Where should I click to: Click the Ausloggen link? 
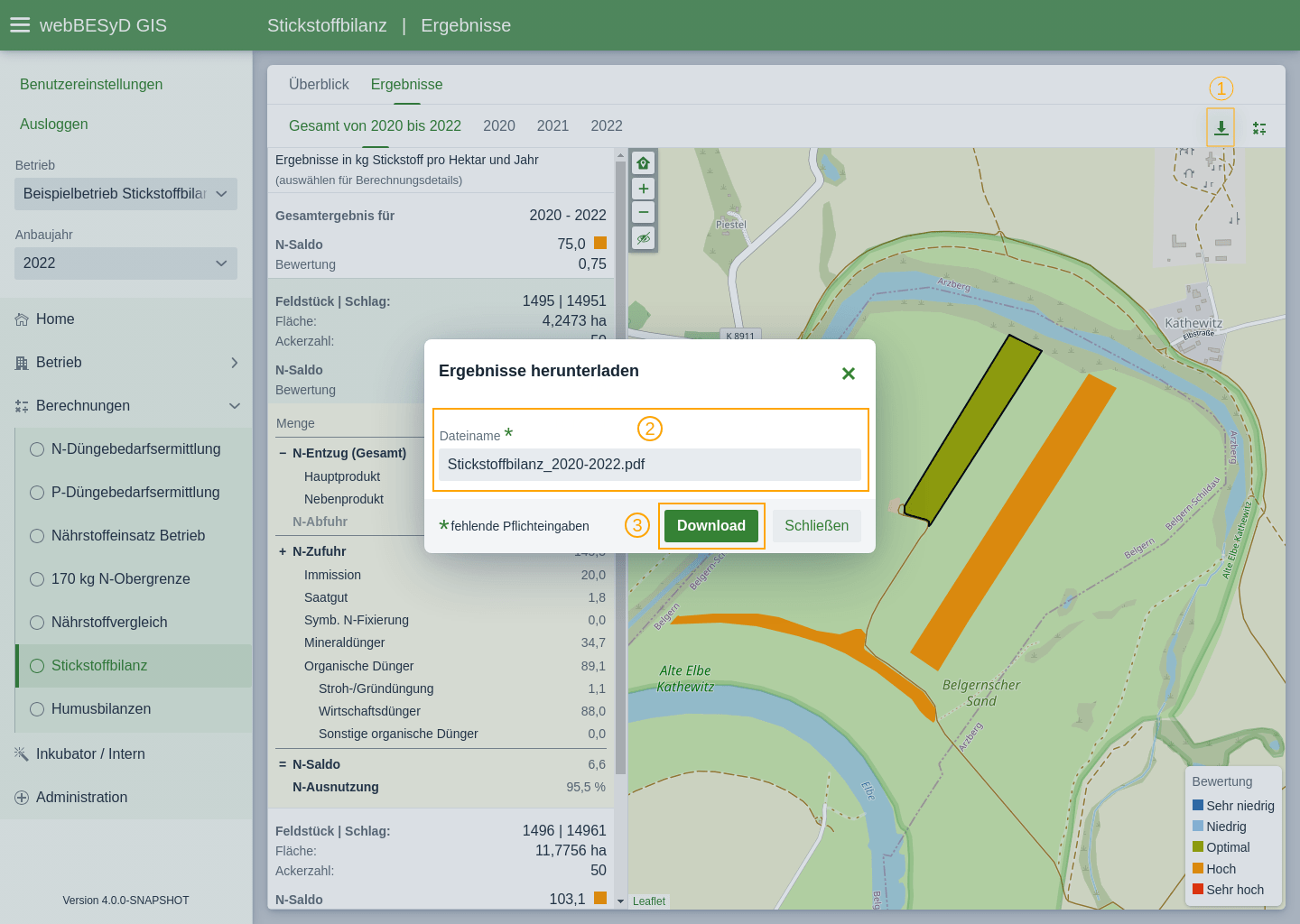pyautogui.click(x=54, y=125)
